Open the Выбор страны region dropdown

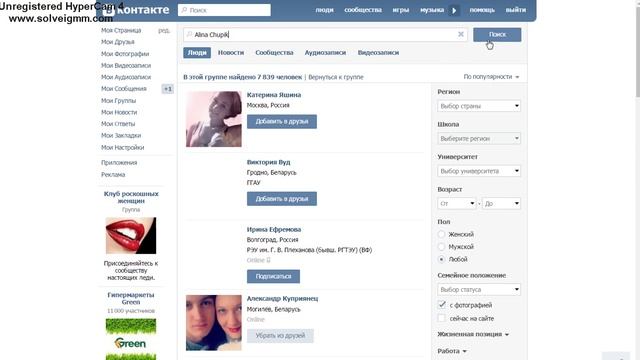click(x=479, y=106)
